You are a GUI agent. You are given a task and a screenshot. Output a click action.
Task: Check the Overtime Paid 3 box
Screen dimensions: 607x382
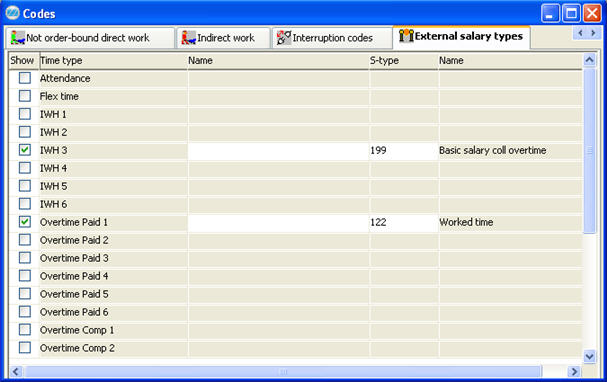(25, 258)
